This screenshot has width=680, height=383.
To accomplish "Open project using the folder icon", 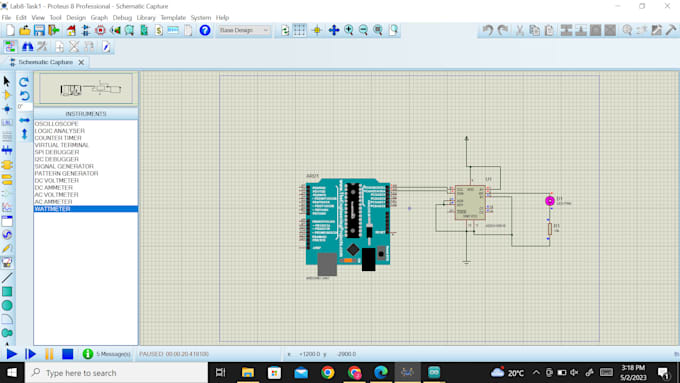I will (25, 30).
